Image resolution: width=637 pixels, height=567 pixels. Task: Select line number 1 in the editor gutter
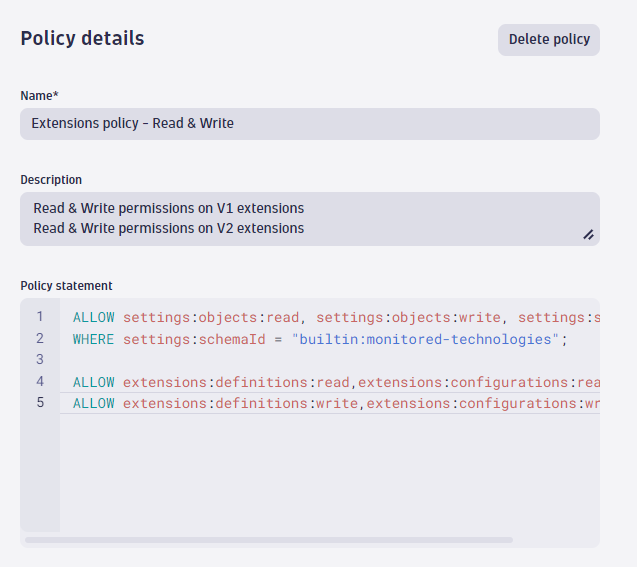coord(40,317)
